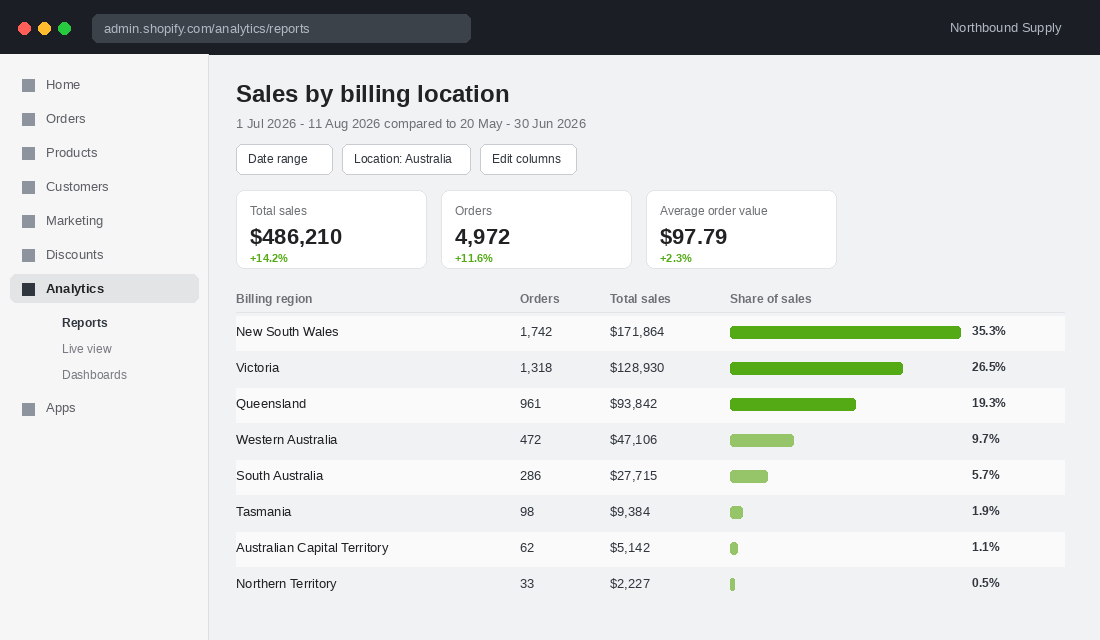Select the South Australia region name
This screenshot has width=1100, height=640.
(279, 476)
